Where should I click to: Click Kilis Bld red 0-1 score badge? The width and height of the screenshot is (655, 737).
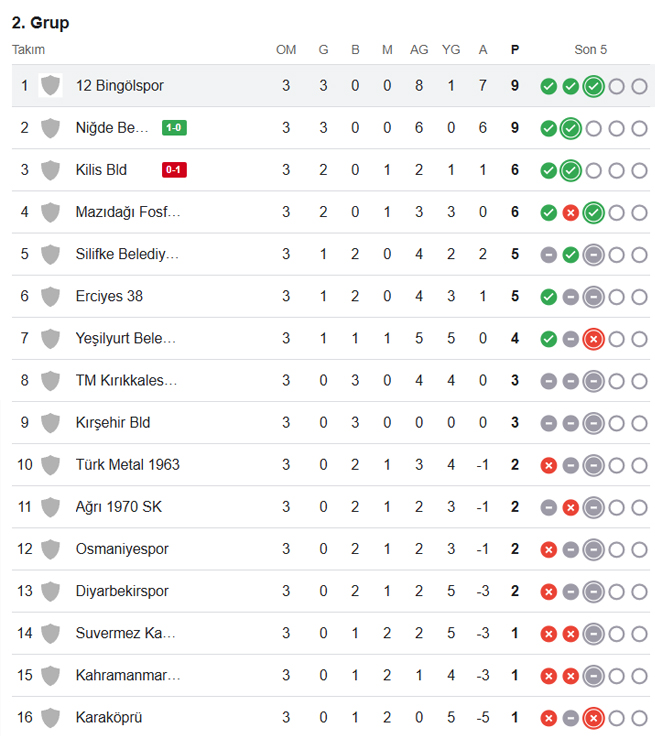[x=174, y=170]
